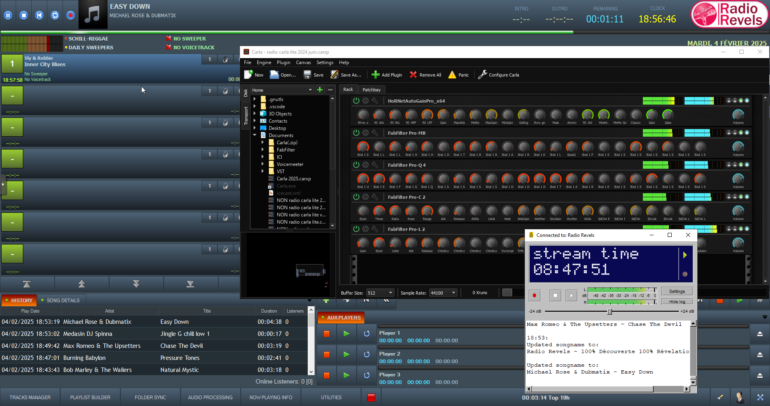770x406 pixels.
Task: Open the Buffer Size dropdown
Action: click(380, 293)
